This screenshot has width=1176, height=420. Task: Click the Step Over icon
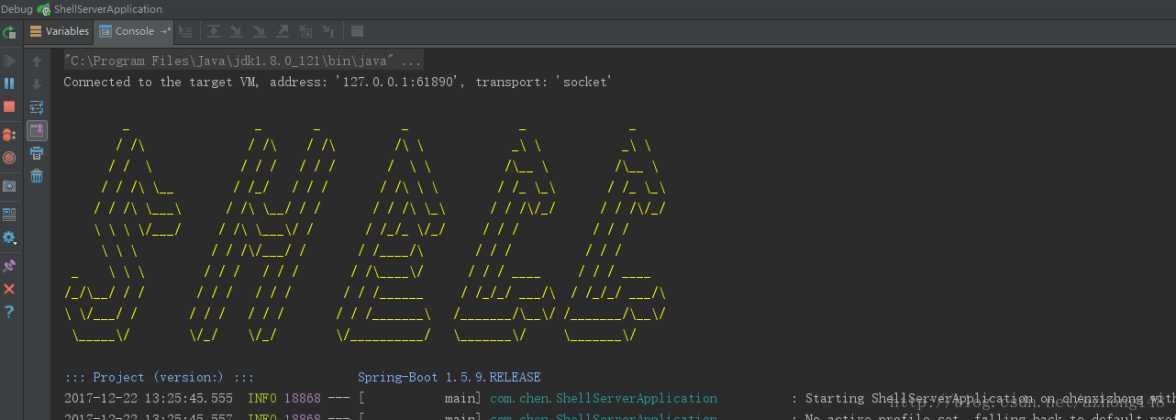point(214,32)
